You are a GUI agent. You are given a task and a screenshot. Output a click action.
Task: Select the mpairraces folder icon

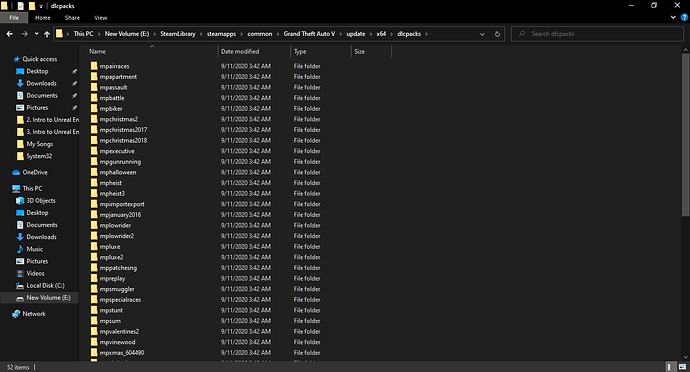94,66
